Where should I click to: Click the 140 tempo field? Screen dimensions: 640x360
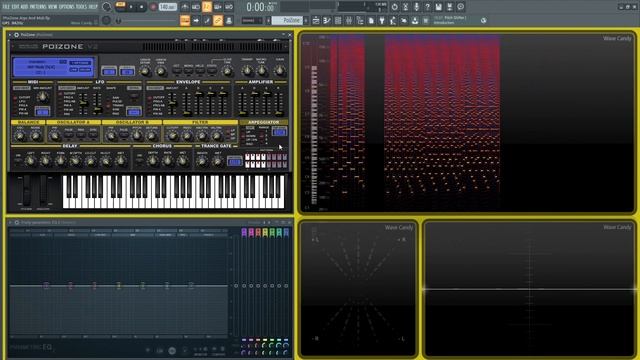(x=168, y=7)
